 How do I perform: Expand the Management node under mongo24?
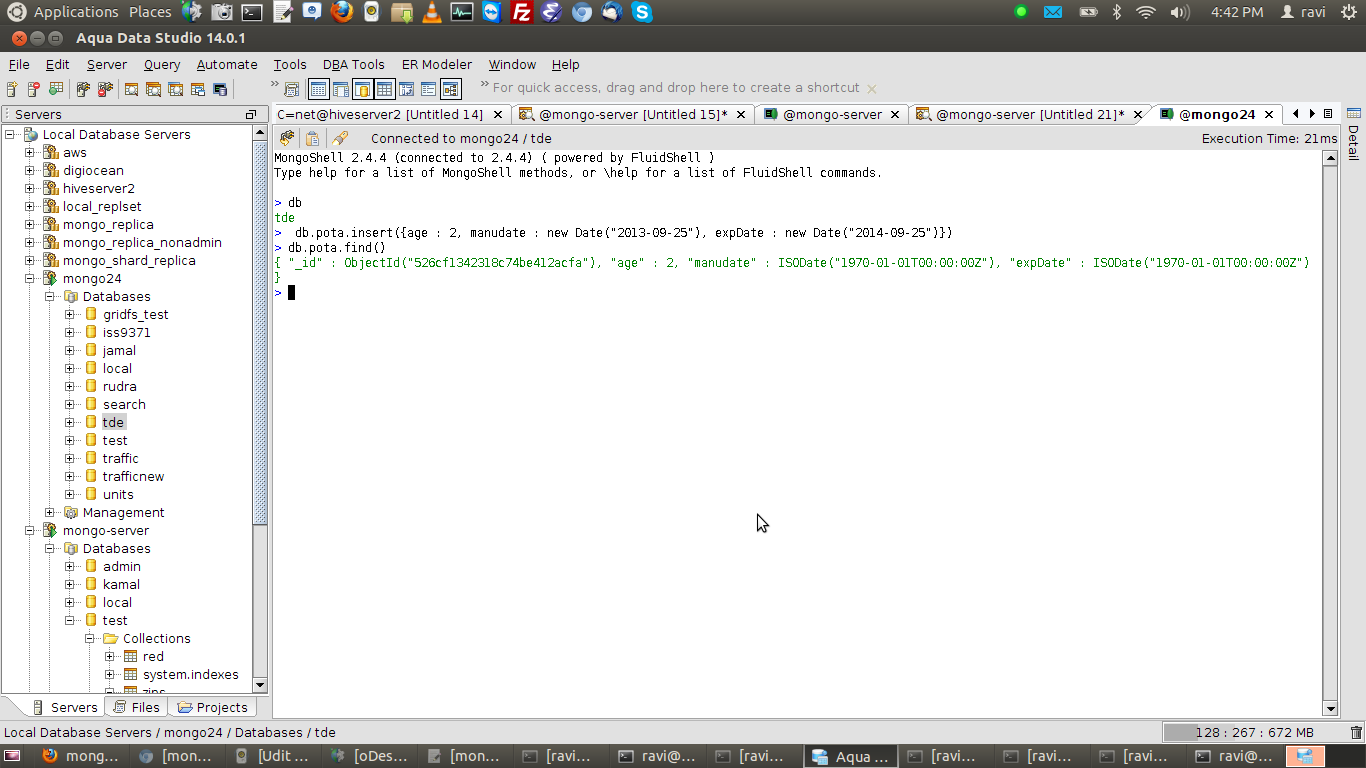pos(50,513)
